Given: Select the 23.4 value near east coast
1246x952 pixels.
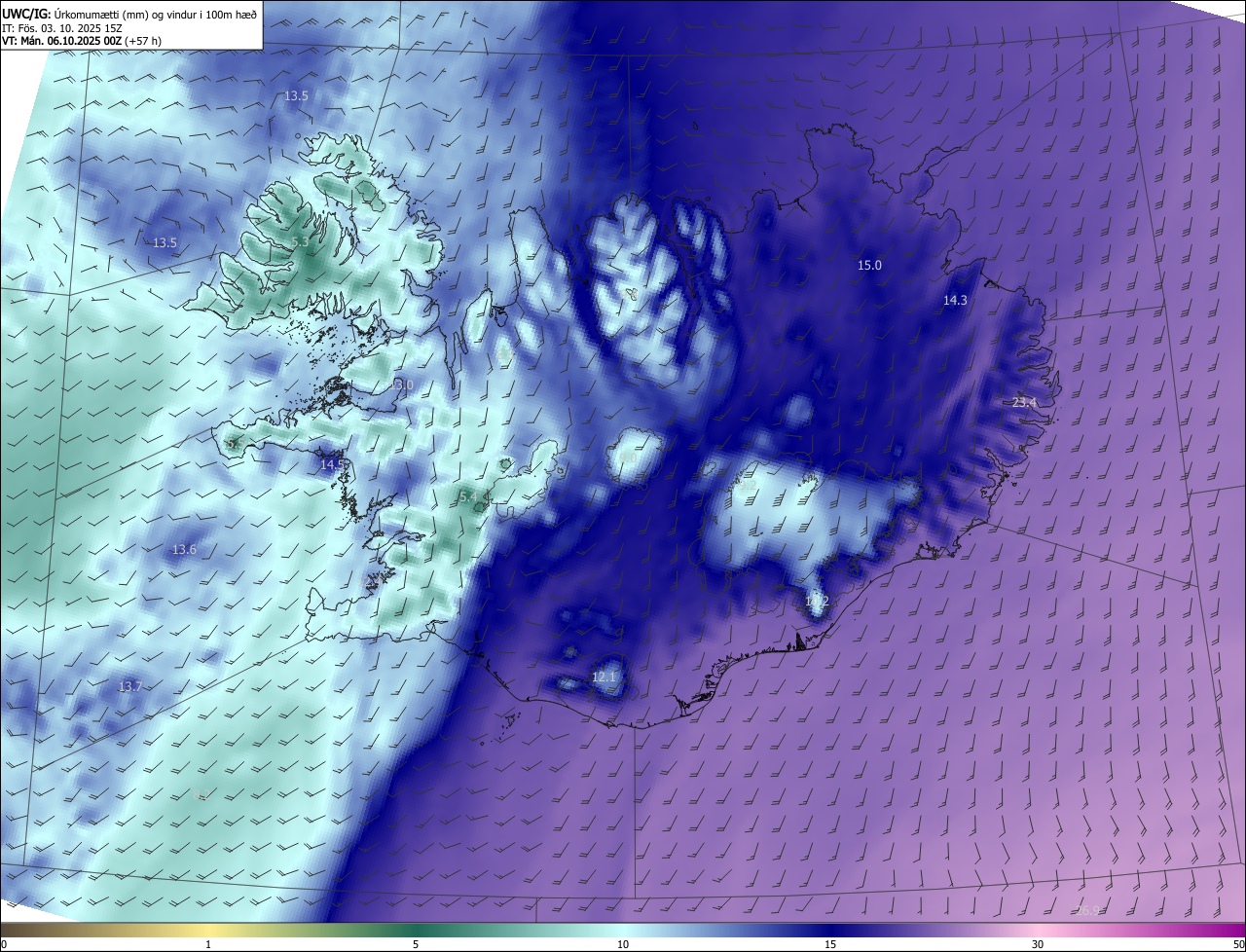Looking at the screenshot, I should click(1025, 403).
